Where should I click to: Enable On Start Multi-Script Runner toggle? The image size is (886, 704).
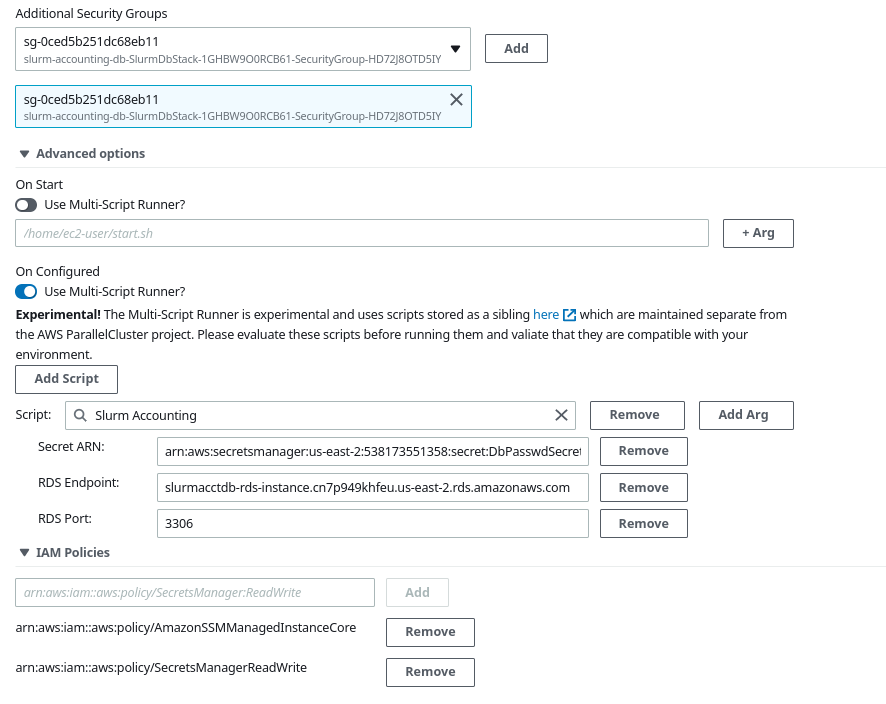(x=26, y=205)
